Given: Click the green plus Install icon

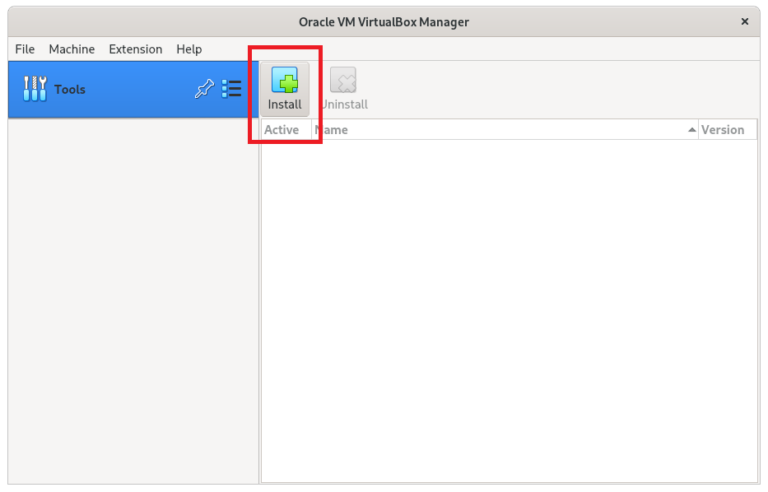Looking at the screenshot, I should coord(284,81).
